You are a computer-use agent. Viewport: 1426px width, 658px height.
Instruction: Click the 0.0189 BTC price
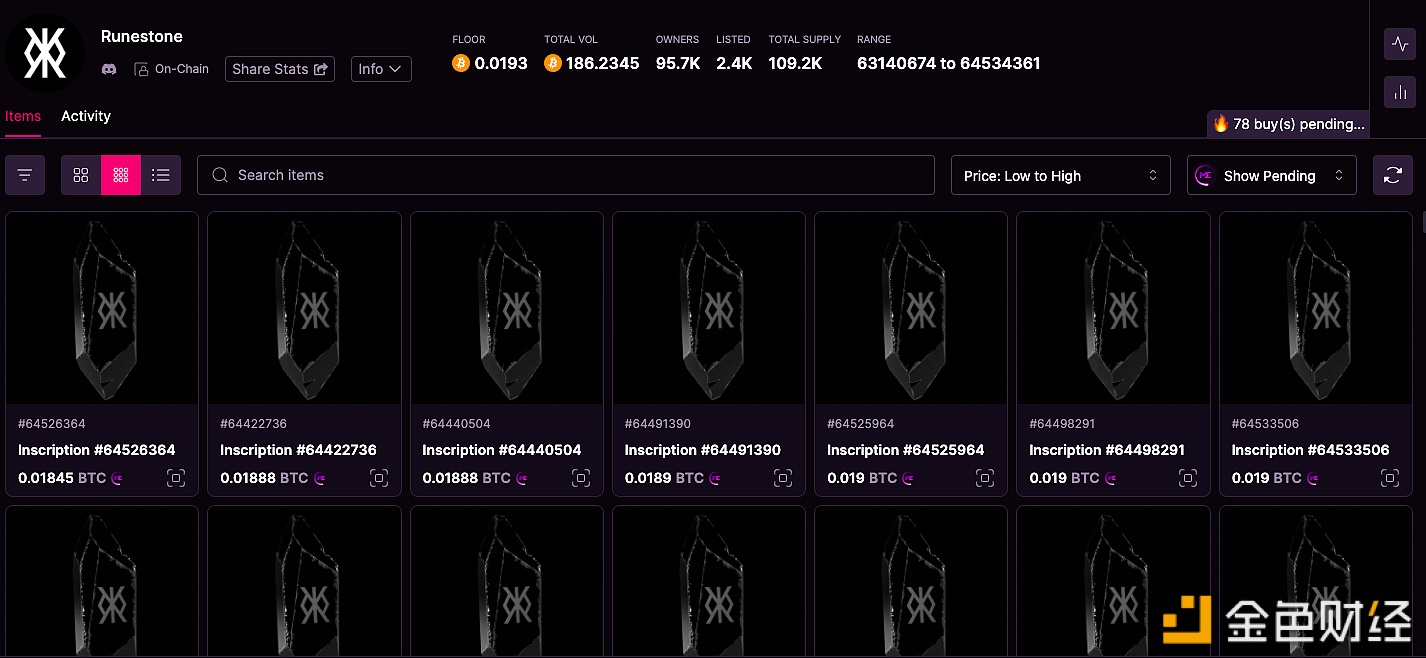pyautogui.click(x=665, y=478)
